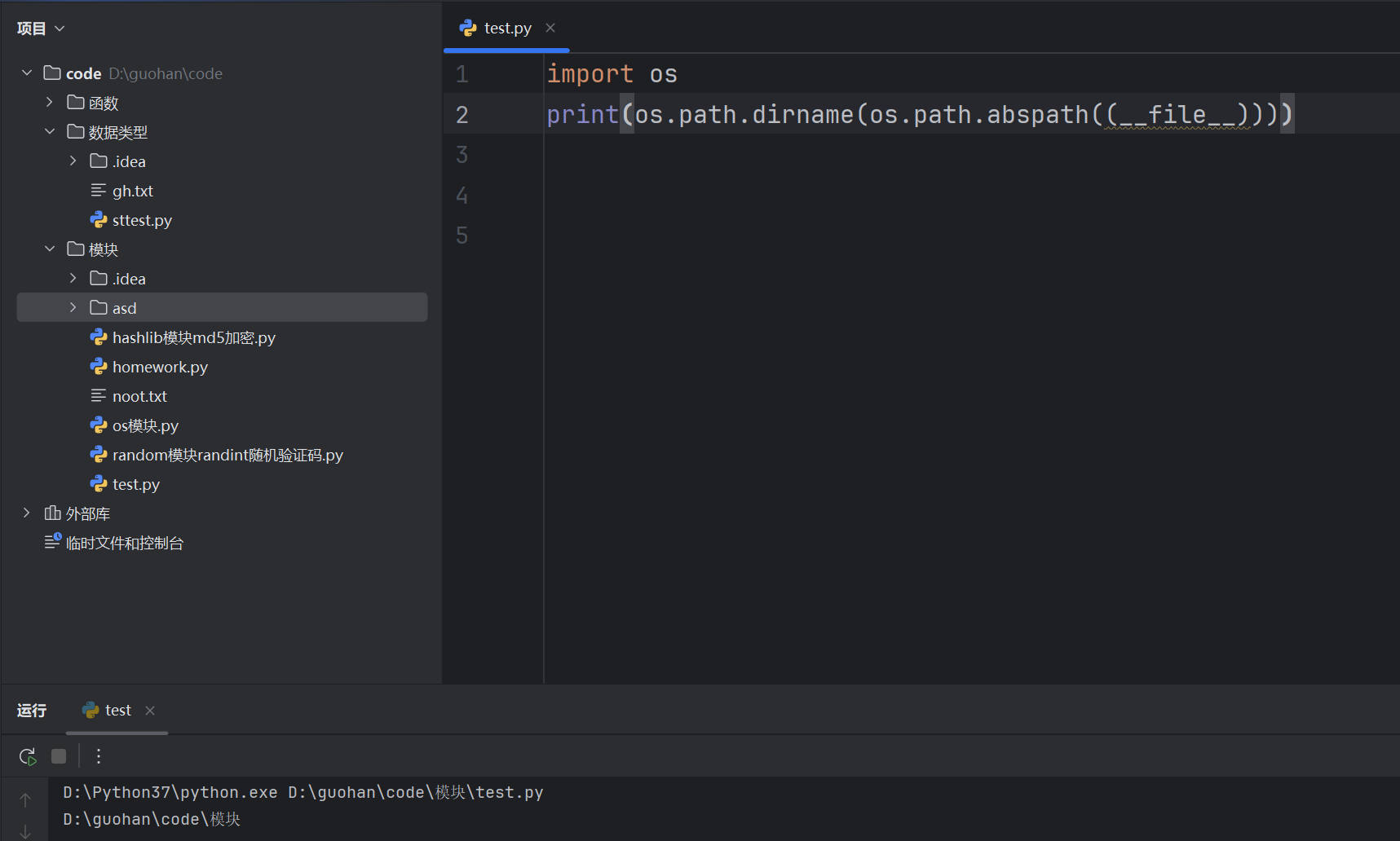This screenshot has height=841, width=1400.
Task: Click line number 3 in editor gutter
Action: pyautogui.click(x=462, y=155)
